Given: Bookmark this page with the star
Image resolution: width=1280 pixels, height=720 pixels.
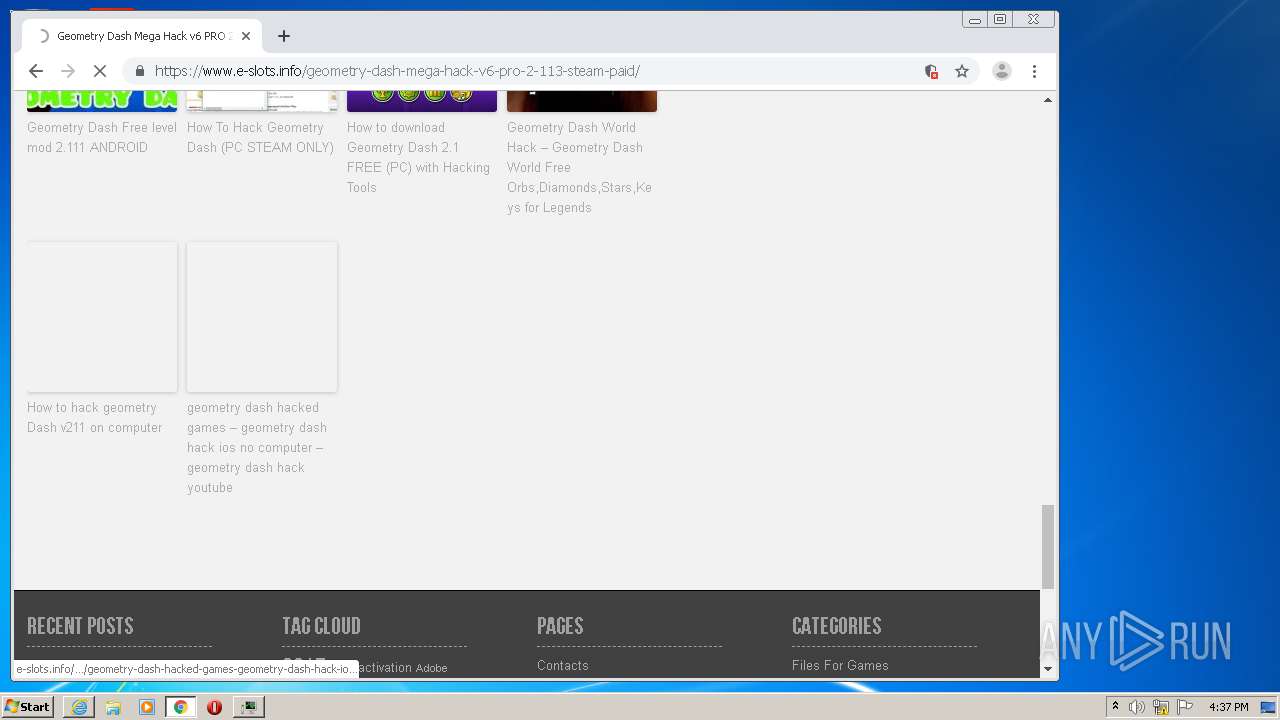Looking at the screenshot, I should coord(962,71).
